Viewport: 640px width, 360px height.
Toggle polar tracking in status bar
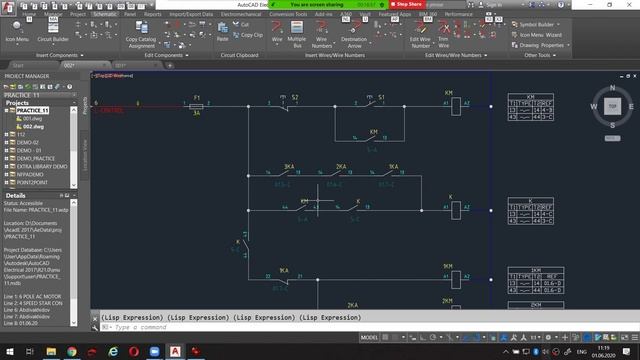pos(433,338)
